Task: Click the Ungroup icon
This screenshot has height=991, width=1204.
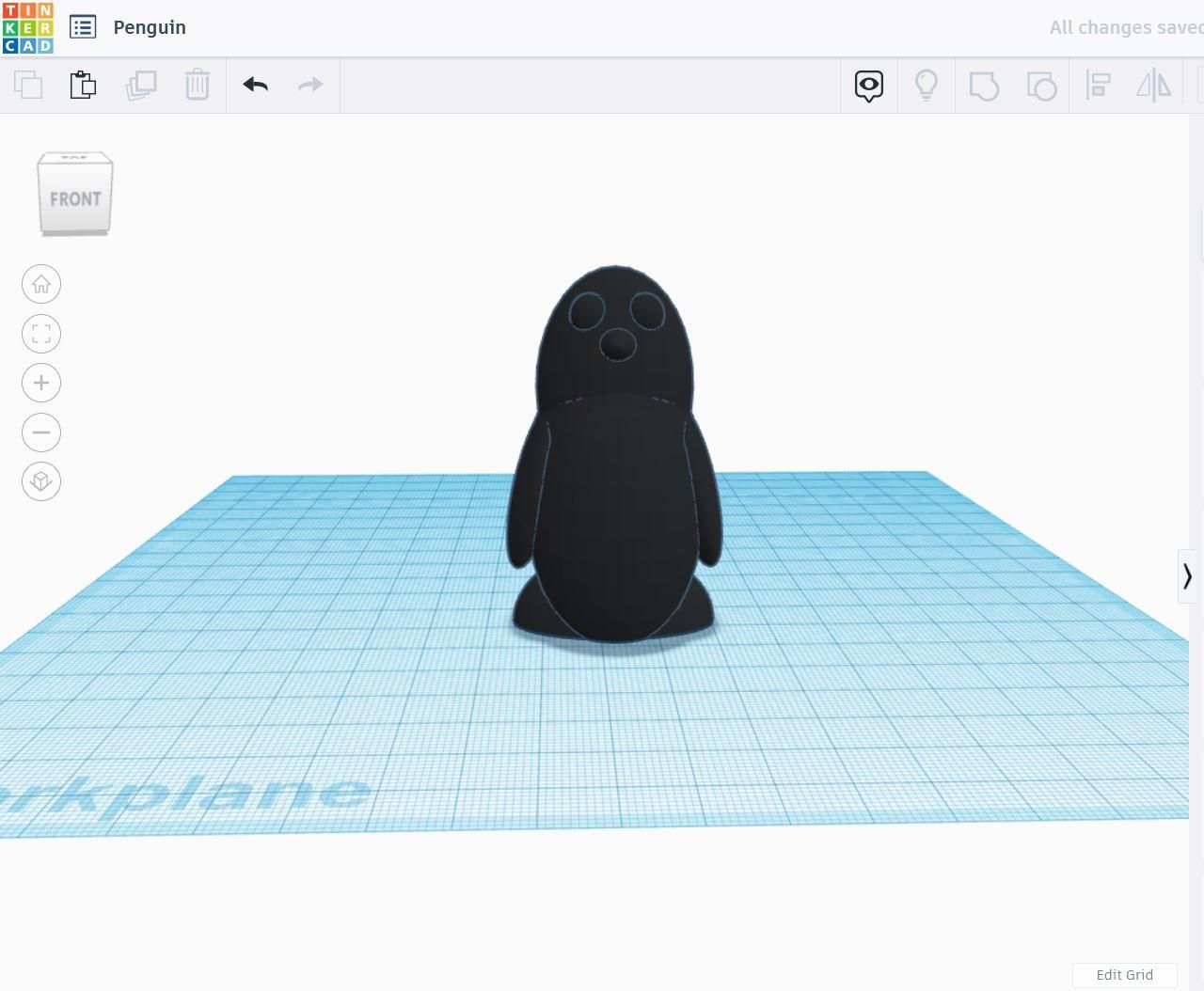Action: [x=1040, y=85]
